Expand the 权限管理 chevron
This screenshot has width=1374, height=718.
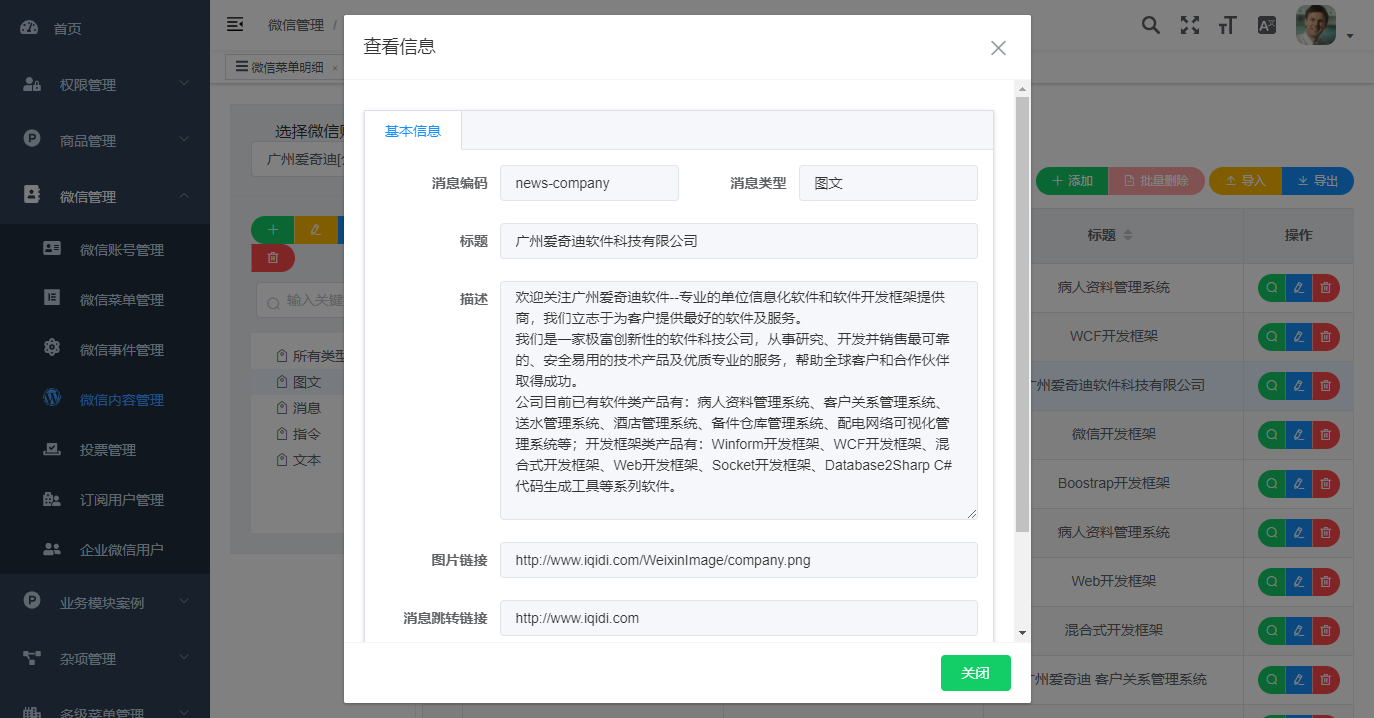click(x=184, y=84)
